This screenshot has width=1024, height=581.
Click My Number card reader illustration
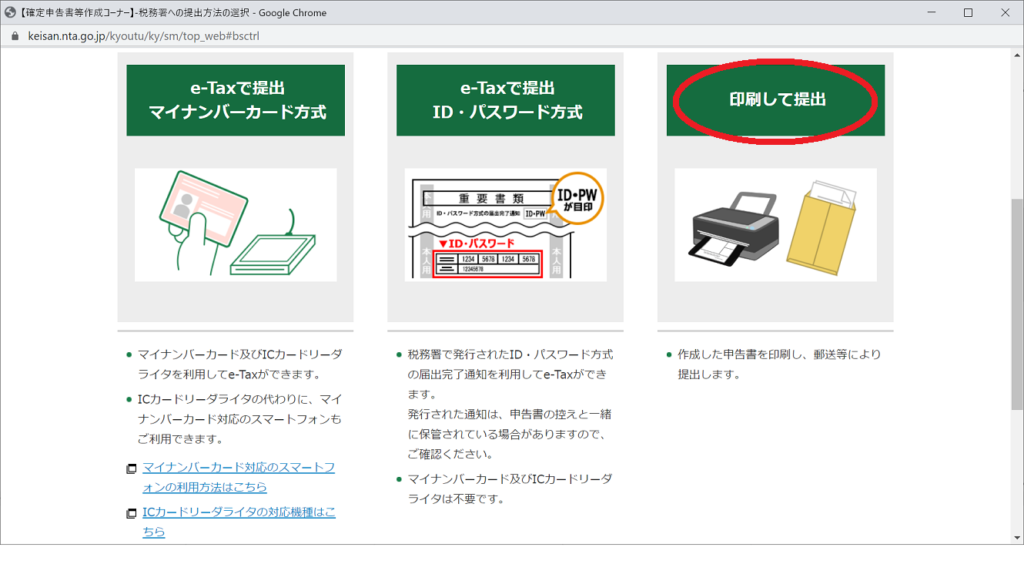[x=236, y=225]
